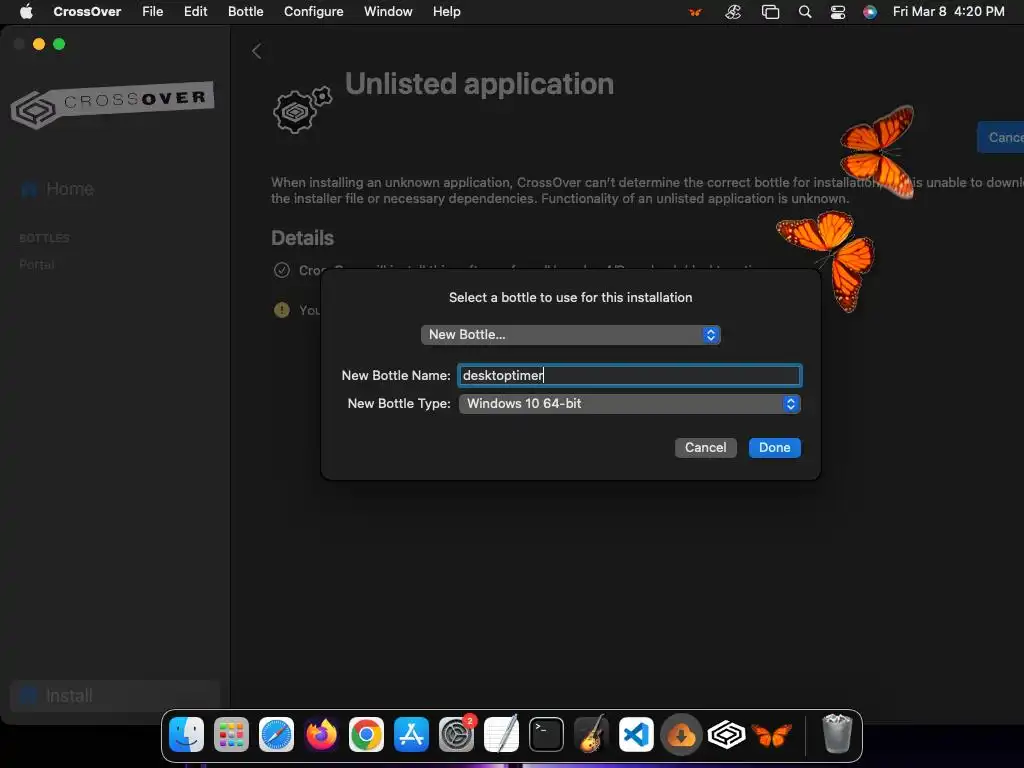Click the menu bar icon left of stacked windows
Image resolution: width=1024 pixels, height=768 pixels.
pos(733,12)
